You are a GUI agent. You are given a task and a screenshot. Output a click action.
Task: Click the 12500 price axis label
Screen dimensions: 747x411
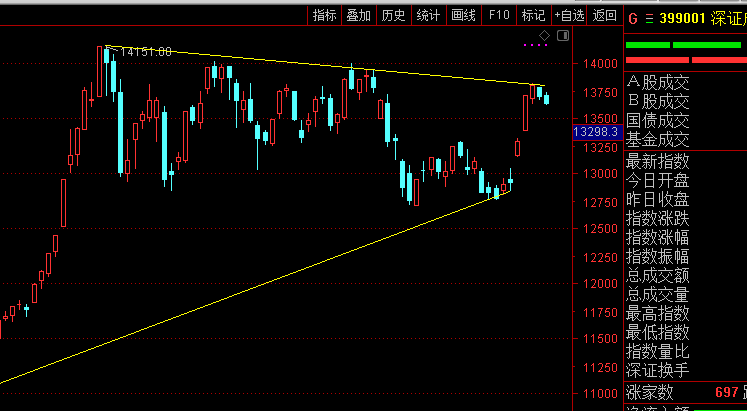coord(598,229)
